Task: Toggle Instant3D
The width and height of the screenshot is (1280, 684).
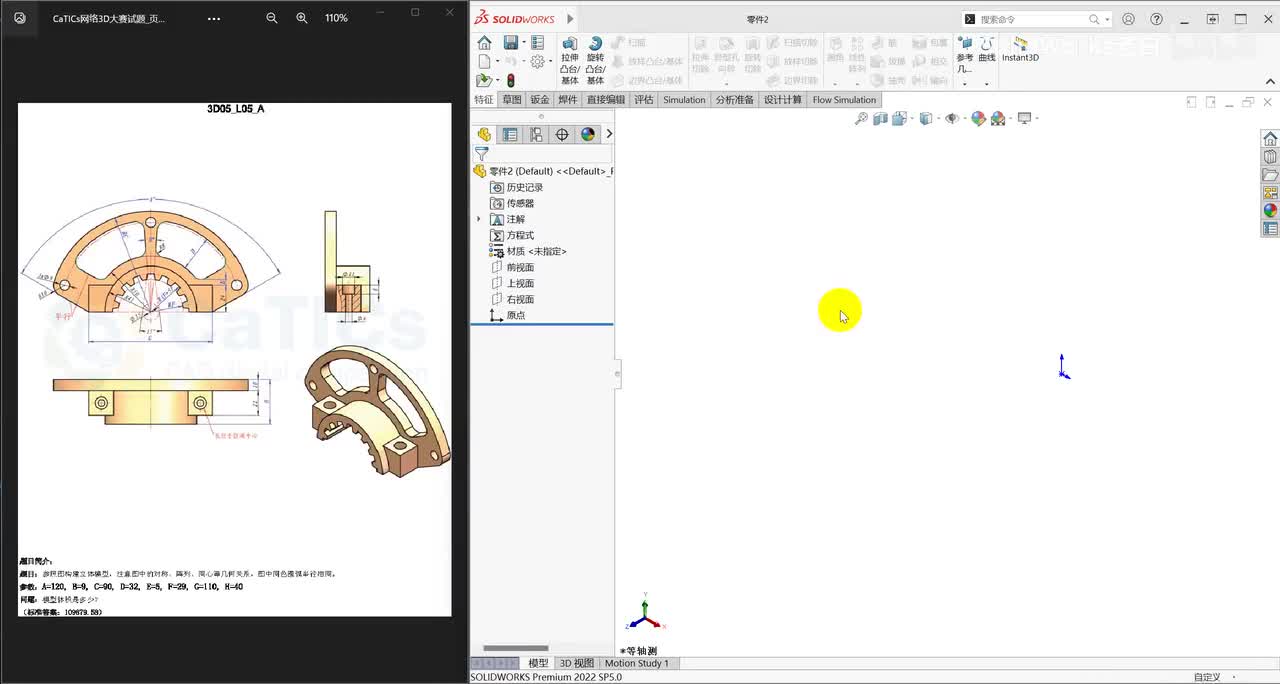Action: coord(1020,49)
